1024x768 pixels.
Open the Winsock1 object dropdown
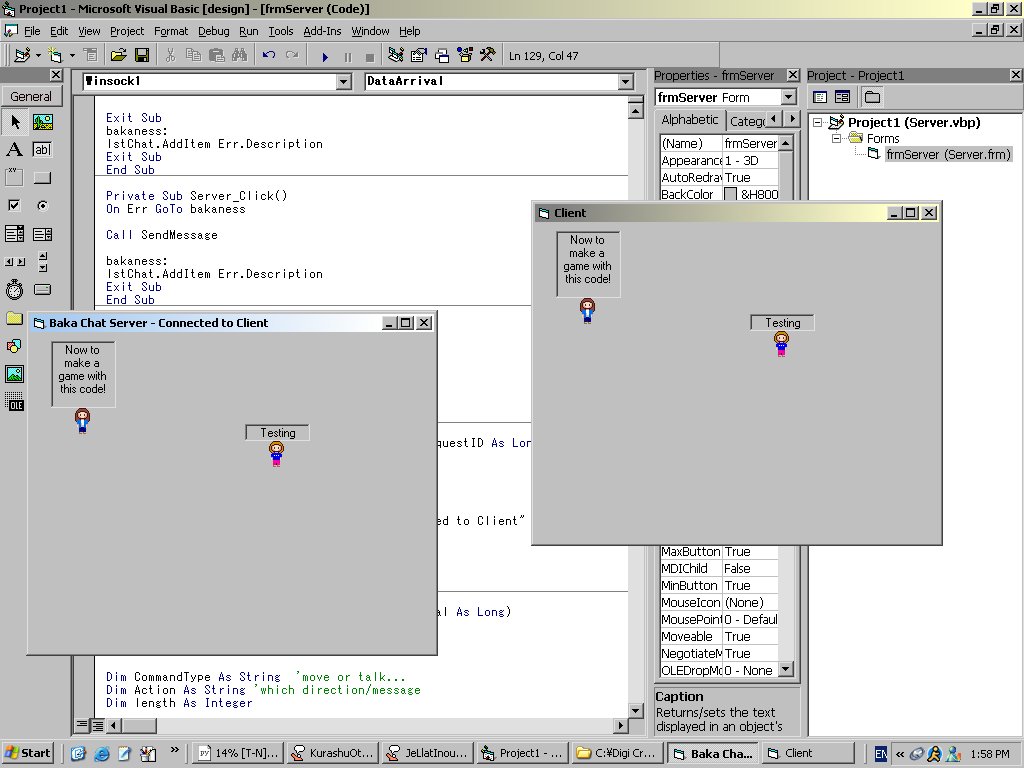click(343, 82)
